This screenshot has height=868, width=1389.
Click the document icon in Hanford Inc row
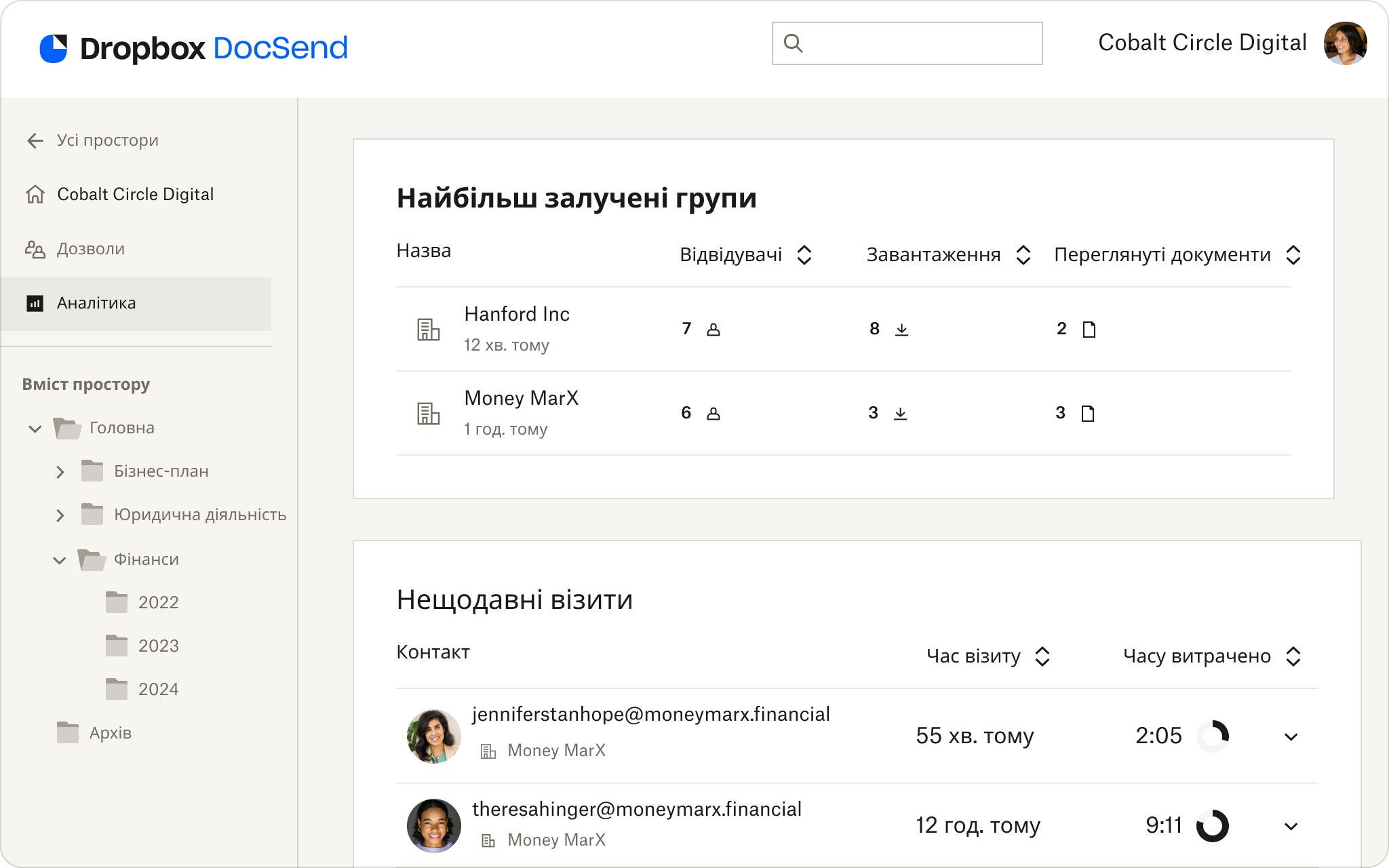point(1089,330)
